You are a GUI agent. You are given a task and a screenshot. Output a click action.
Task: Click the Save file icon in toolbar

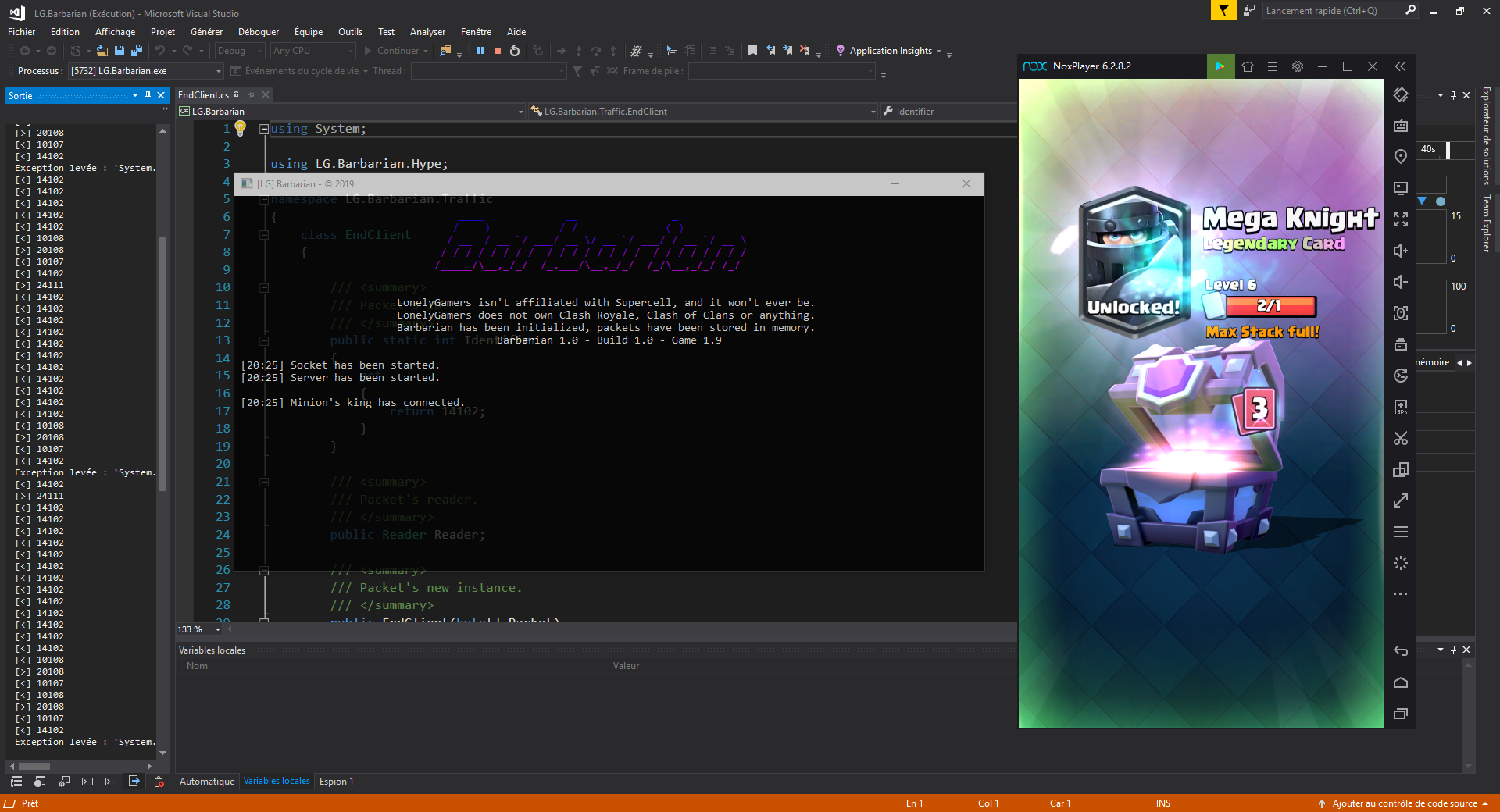tap(120, 51)
